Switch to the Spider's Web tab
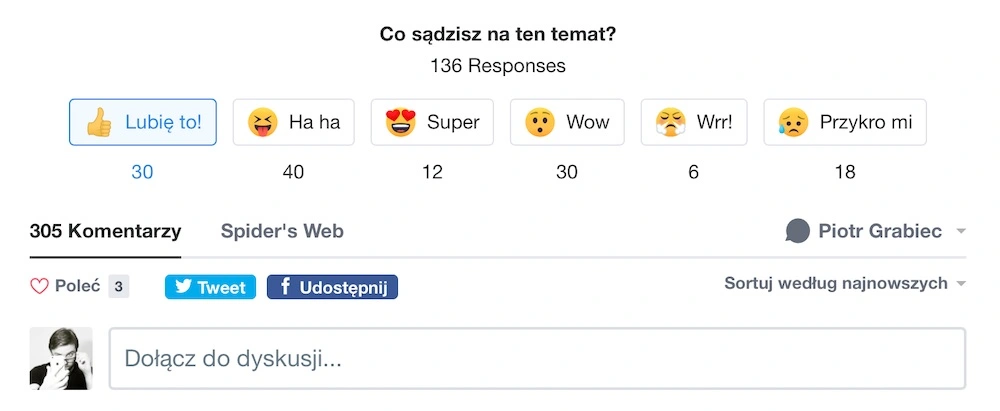 (282, 231)
